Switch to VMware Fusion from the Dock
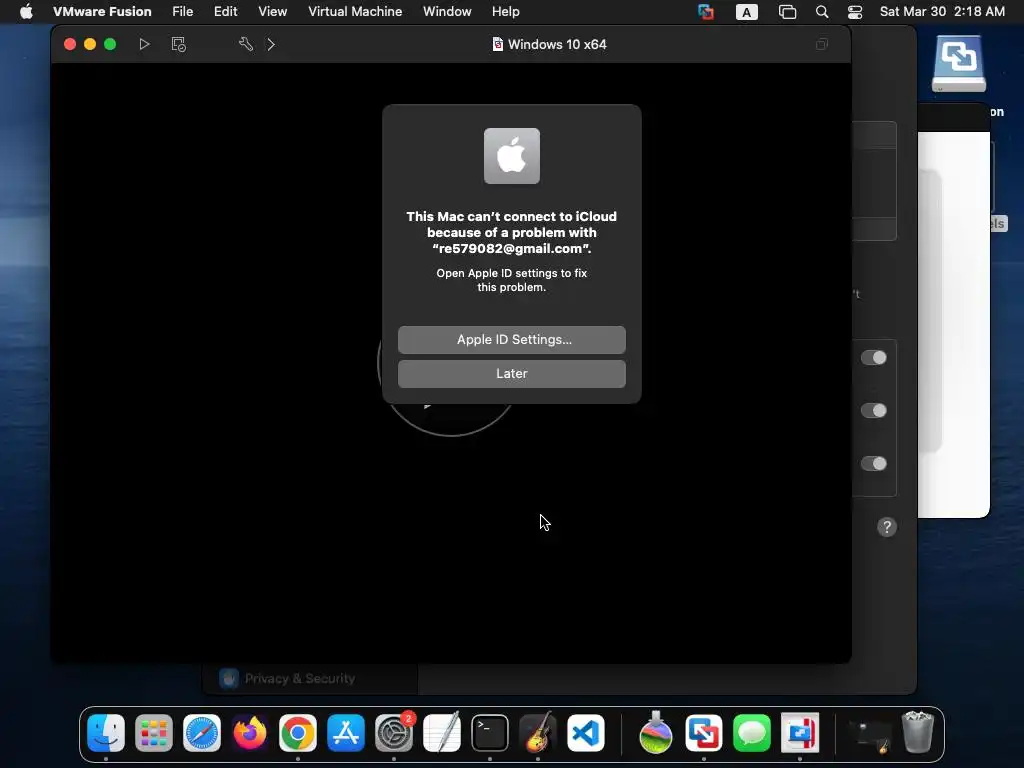 [704, 733]
